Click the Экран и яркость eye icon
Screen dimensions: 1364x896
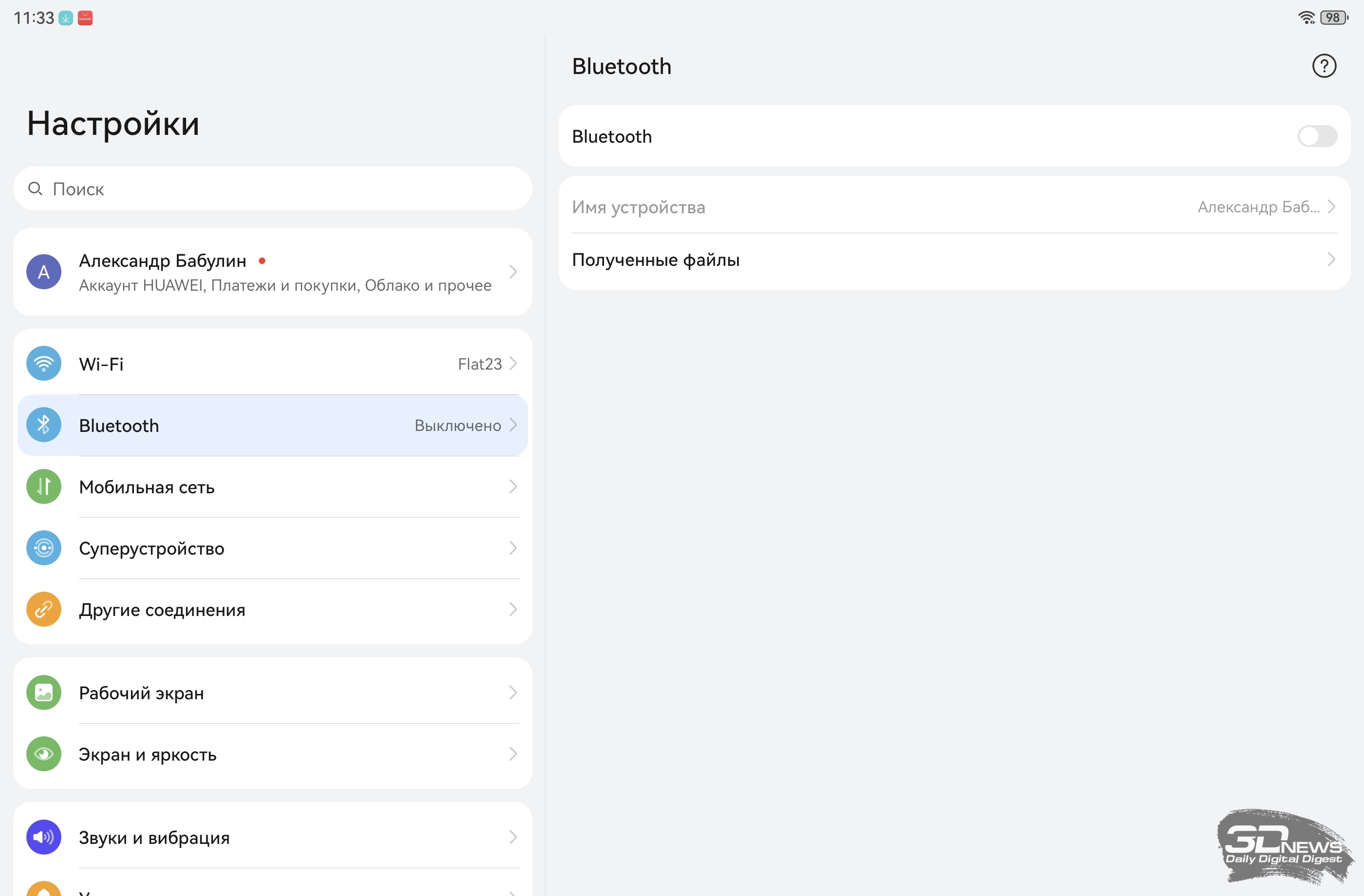click(43, 754)
